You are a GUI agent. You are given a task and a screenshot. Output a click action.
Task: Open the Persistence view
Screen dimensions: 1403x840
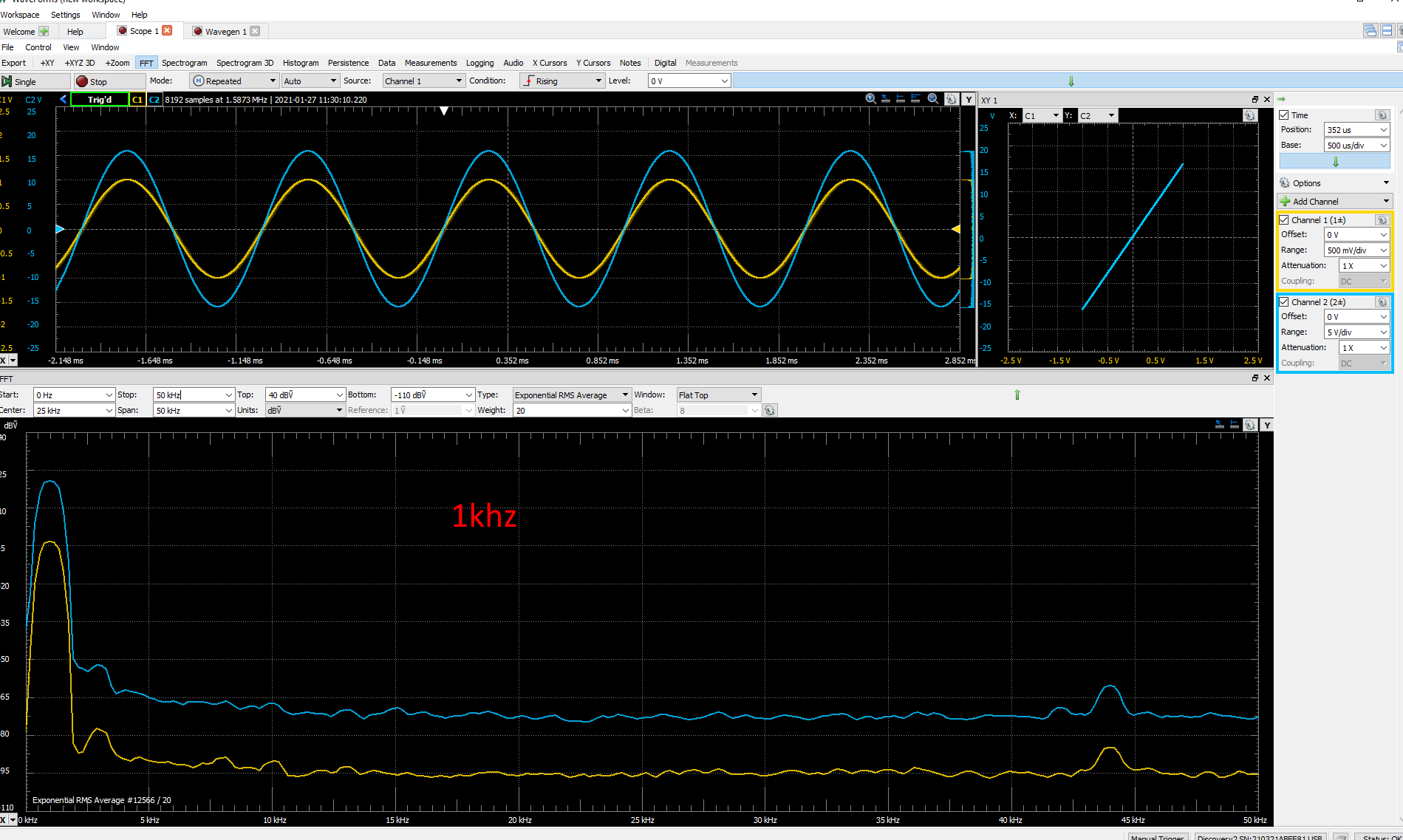348,63
